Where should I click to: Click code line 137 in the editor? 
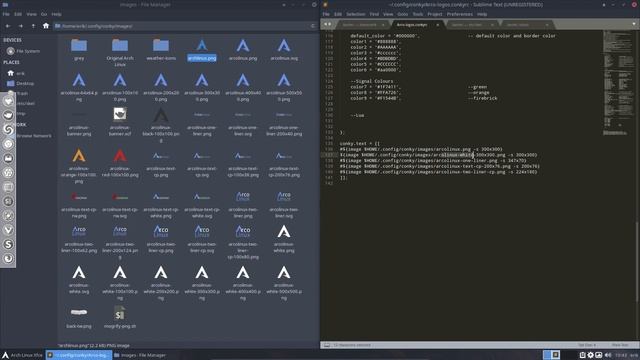pos(438,155)
